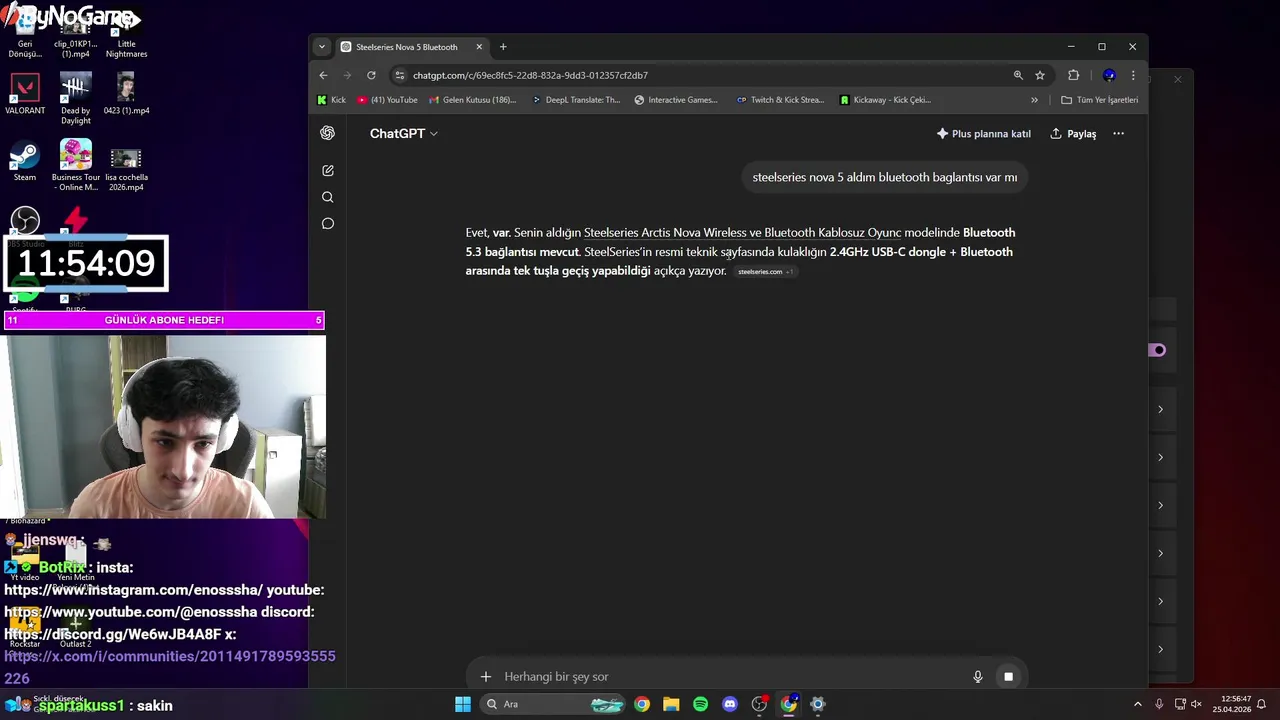Open Chrome three-dot menu
Screen dimensions: 1280x720
click(x=1133, y=75)
